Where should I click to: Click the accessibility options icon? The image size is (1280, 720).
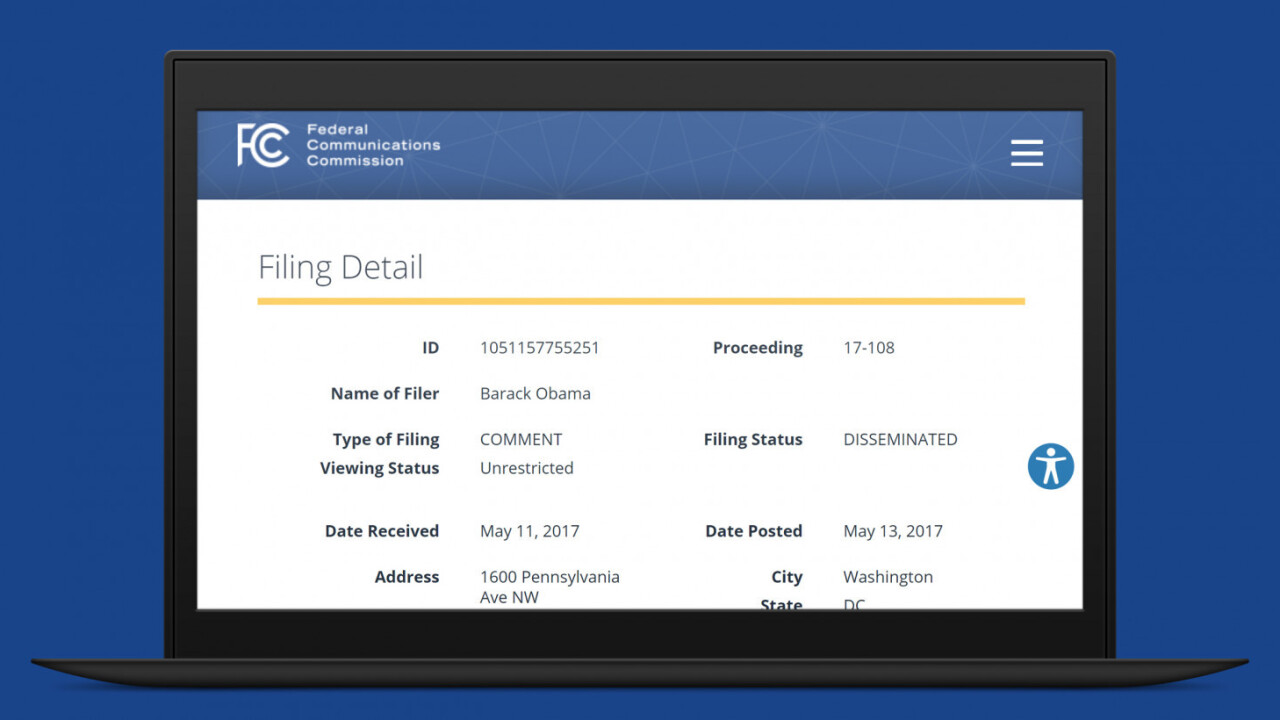tap(1050, 466)
